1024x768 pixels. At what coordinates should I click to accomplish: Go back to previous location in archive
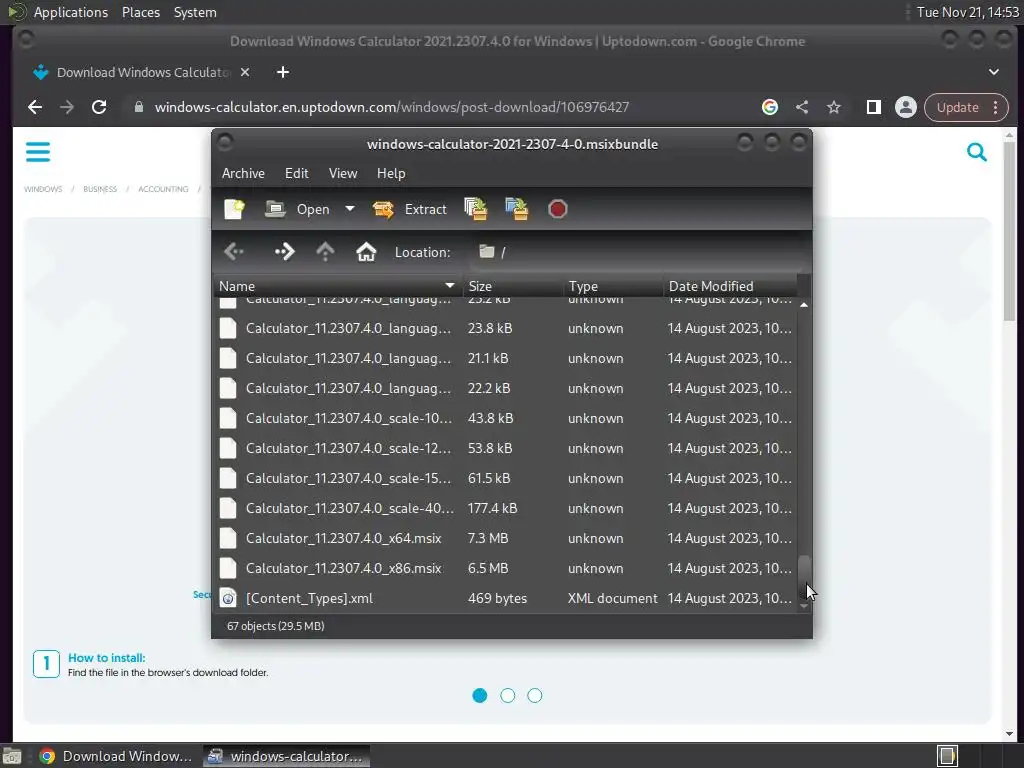[234, 251]
